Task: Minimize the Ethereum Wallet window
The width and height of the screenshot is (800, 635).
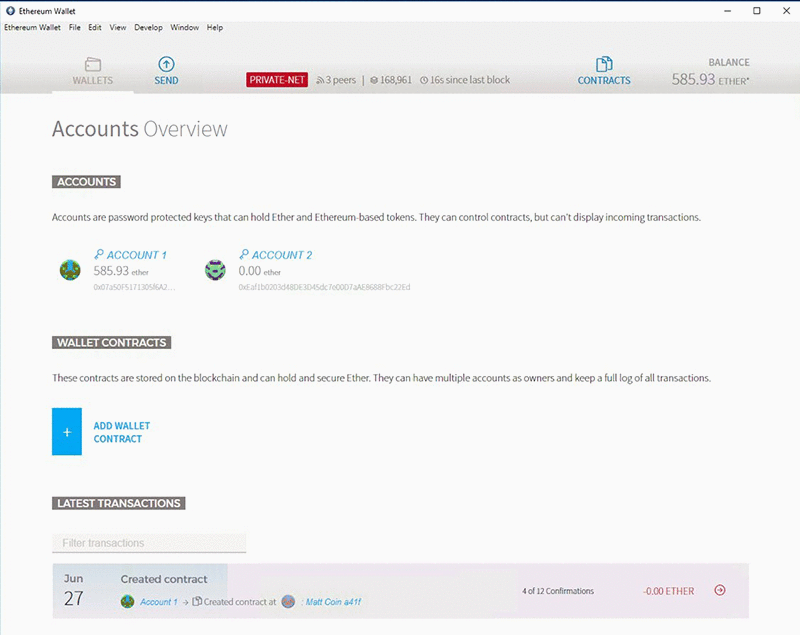Action: click(x=728, y=11)
